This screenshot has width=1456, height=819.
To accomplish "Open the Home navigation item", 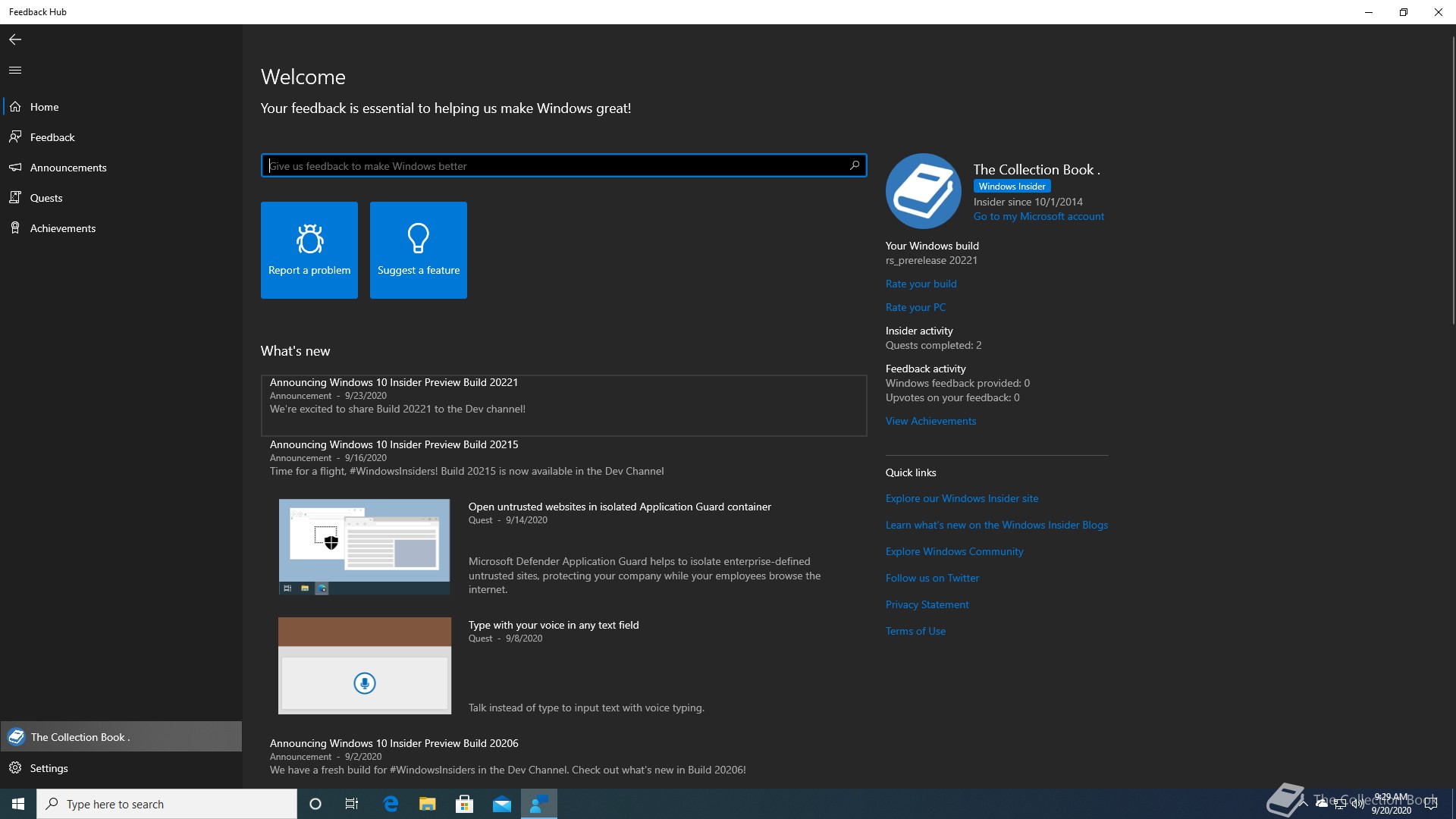I will click(121, 107).
